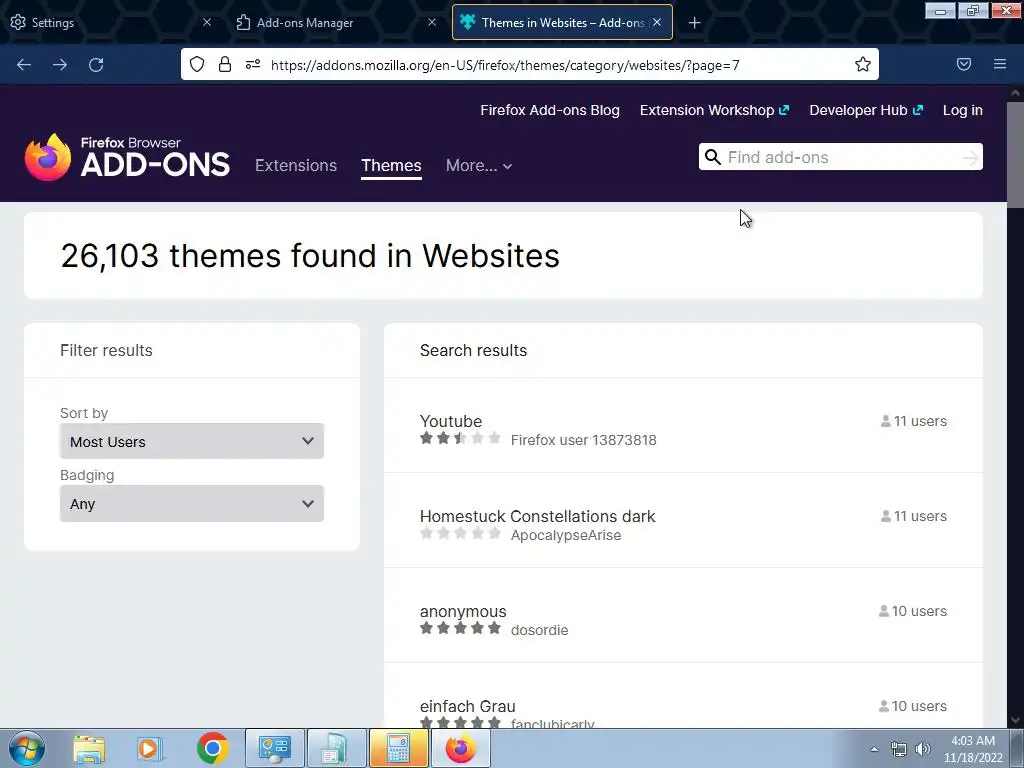Click the volume speaker tray icon
This screenshot has height=768, width=1024.
click(923, 749)
